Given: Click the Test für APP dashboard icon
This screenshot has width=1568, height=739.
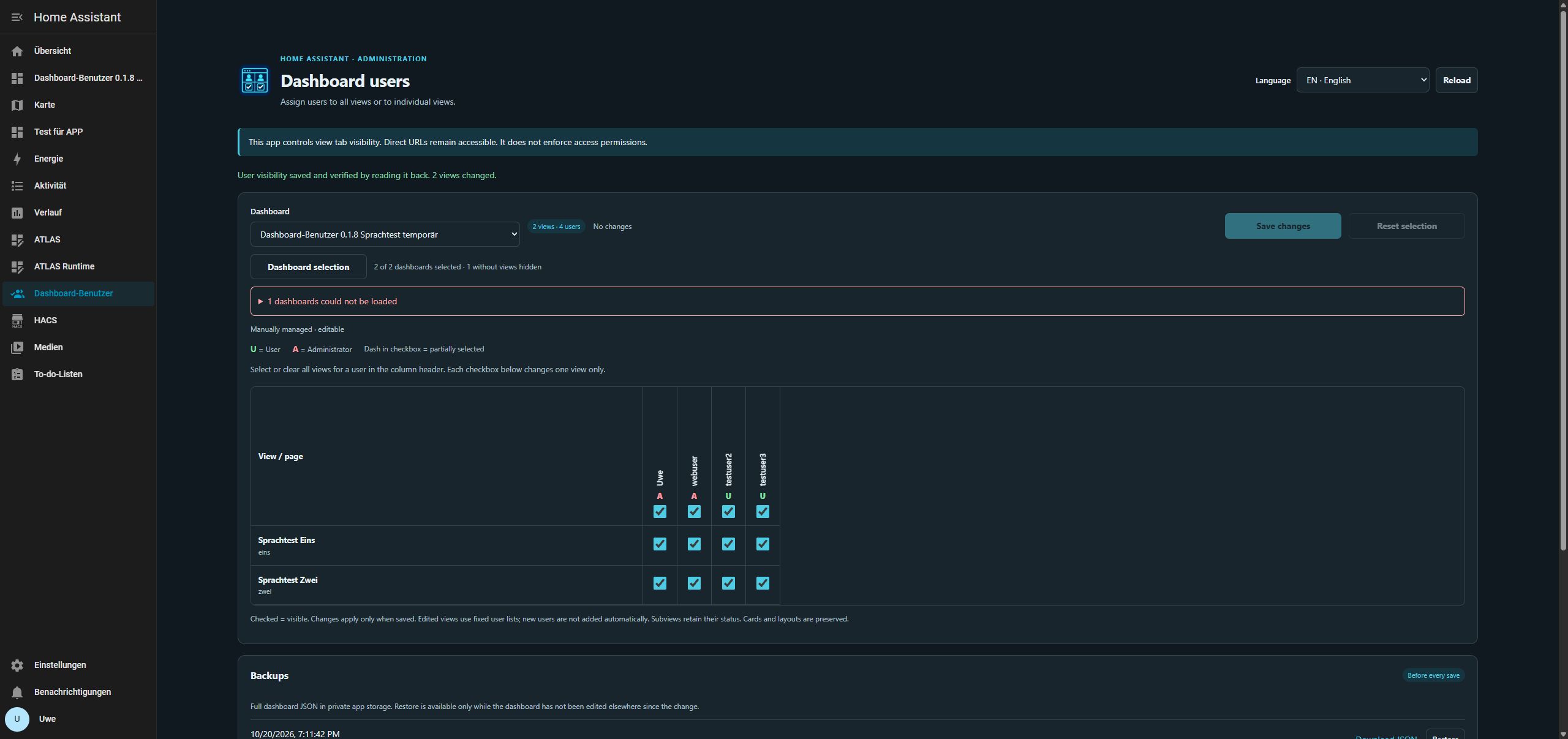Looking at the screenshot, I should click(x=17, y=132).
